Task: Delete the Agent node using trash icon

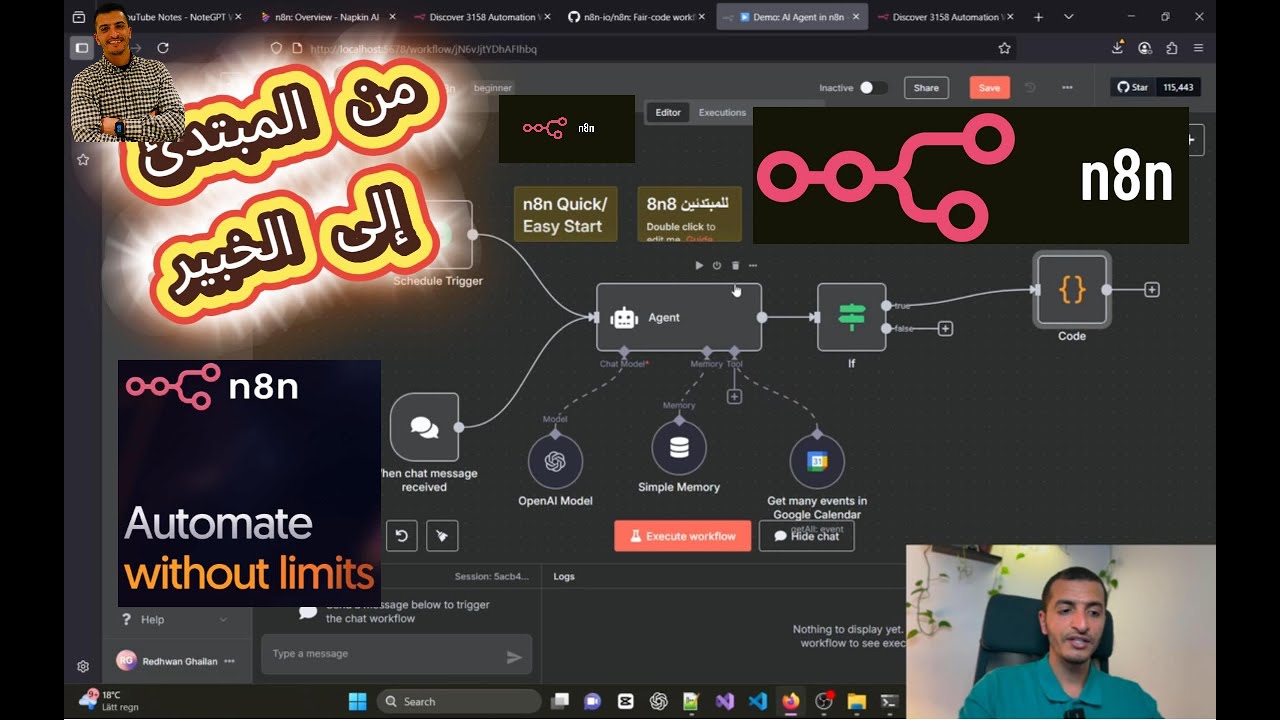Action: pyautogui.click(x=735, y=265)
